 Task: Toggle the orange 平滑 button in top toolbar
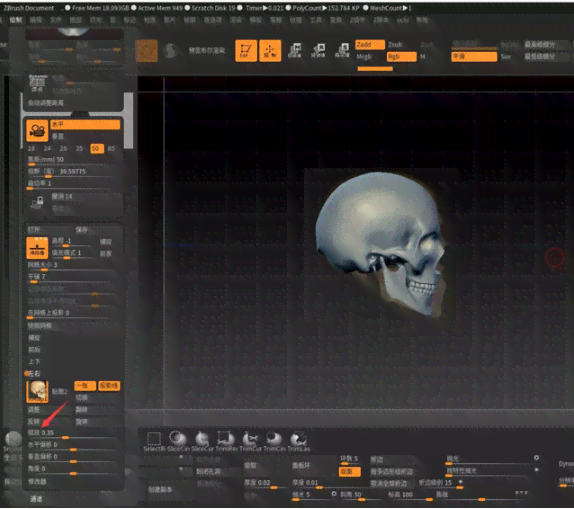(x=474, y=57)
